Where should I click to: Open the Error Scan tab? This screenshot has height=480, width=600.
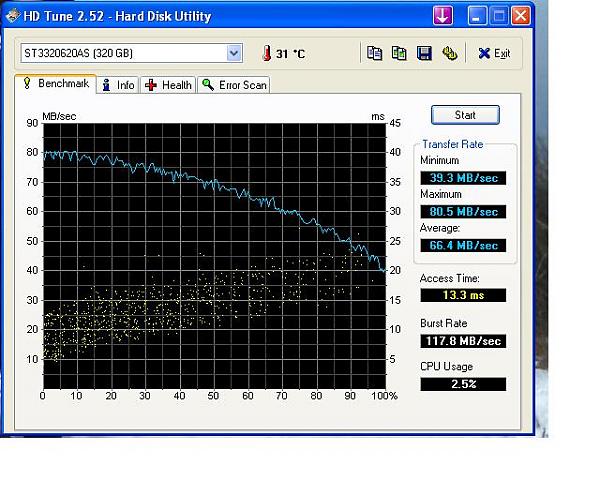(x=234, y=85)
